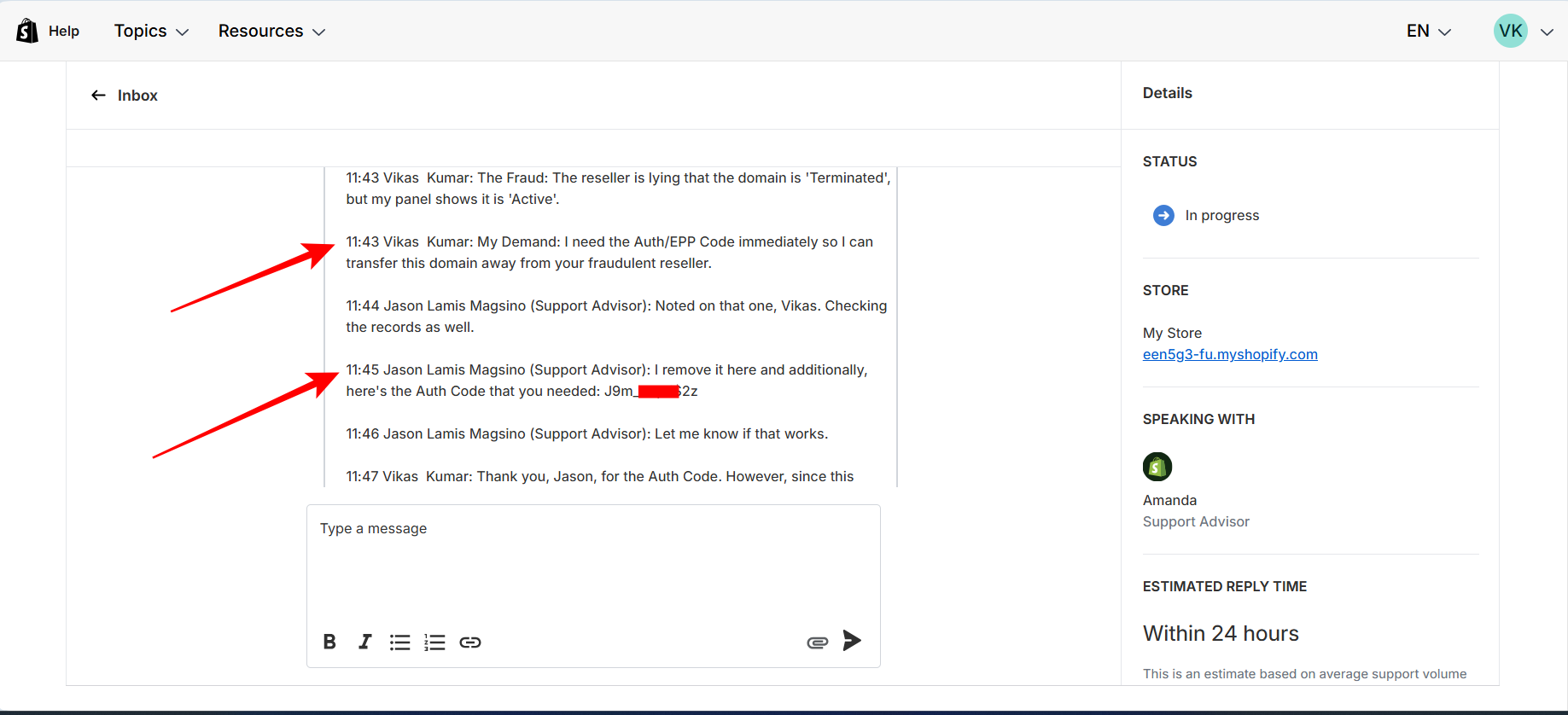Toggle bold formatting
This screenshot has height=715, width=1568.
[329, 642]
